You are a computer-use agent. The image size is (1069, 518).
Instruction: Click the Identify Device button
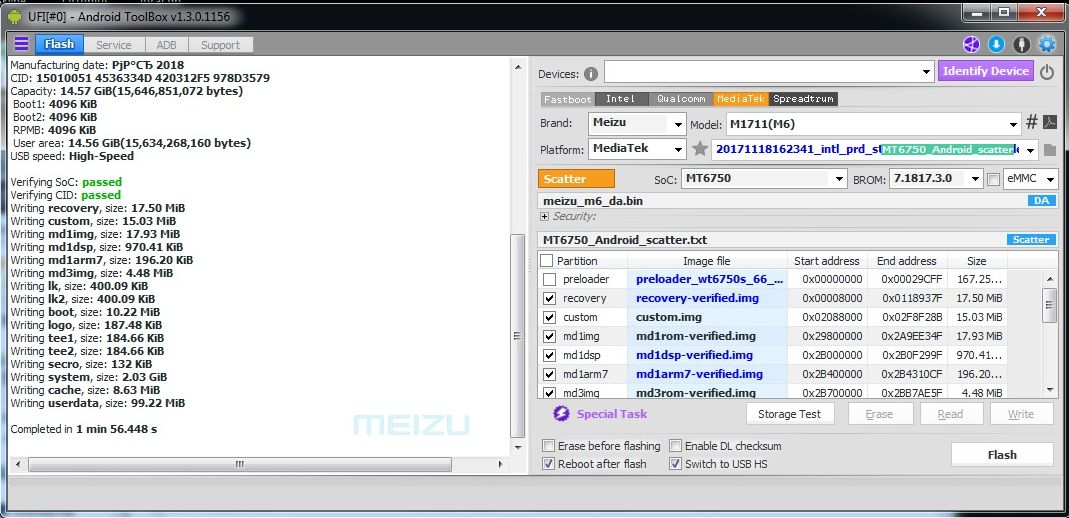(986, 71)
